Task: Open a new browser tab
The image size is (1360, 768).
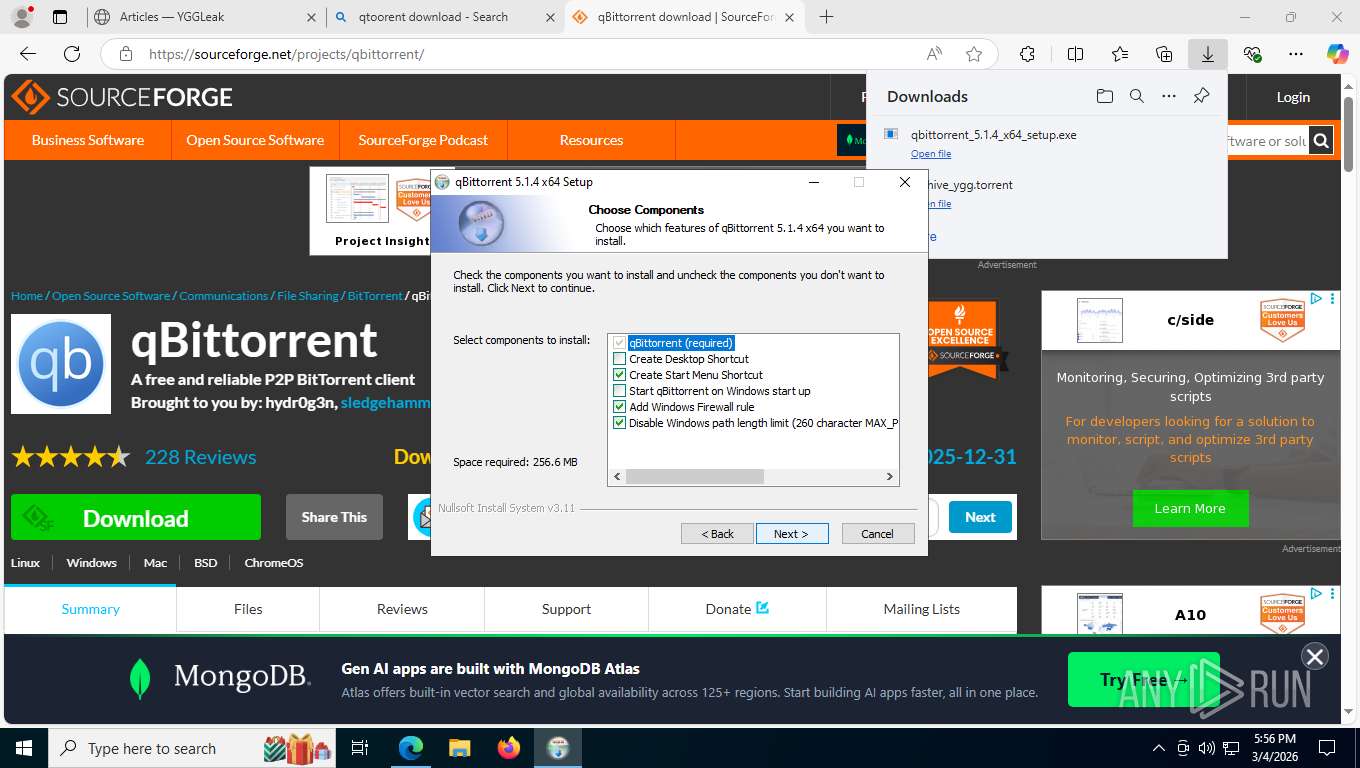Action: 826,17
